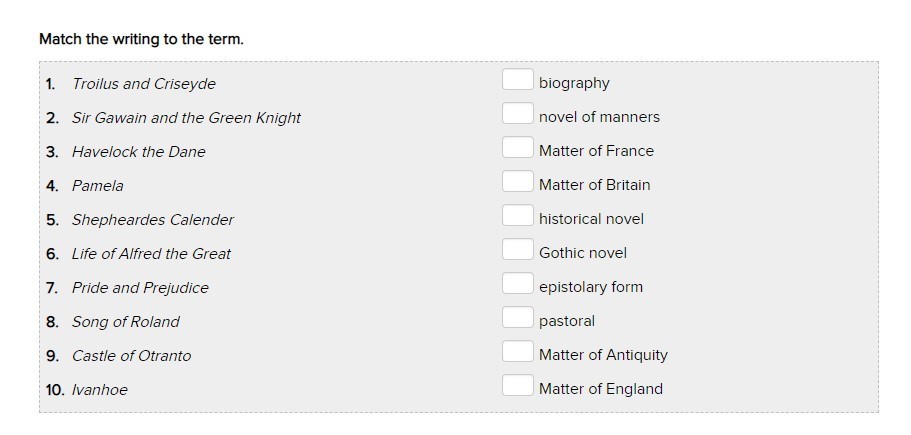
Task: Click the item Troilus and Criseyde
Action: tap(143, 84)
